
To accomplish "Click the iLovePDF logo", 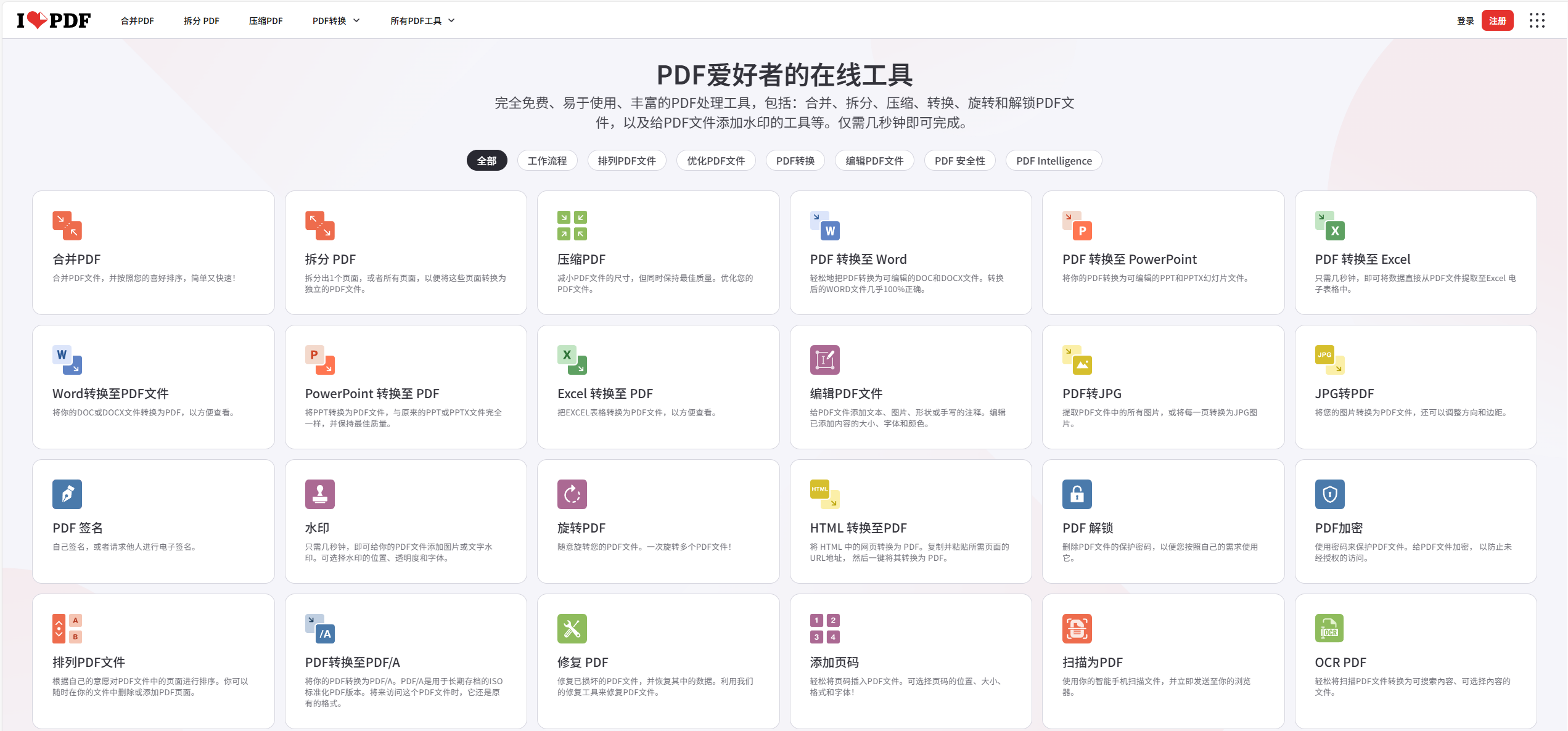I will click(54, 20).
